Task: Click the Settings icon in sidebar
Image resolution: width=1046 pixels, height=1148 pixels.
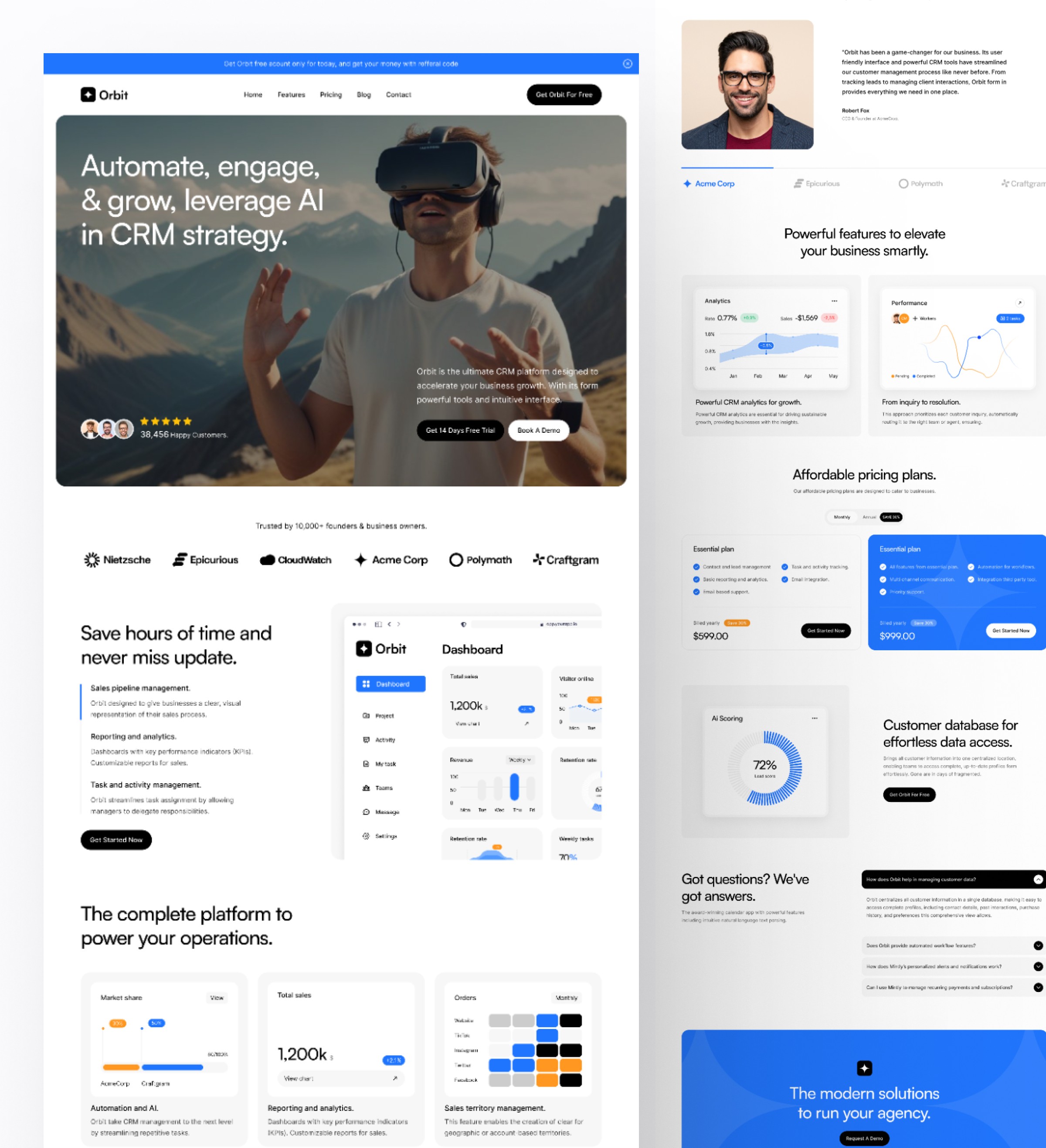Action: (x=367, y=838)
